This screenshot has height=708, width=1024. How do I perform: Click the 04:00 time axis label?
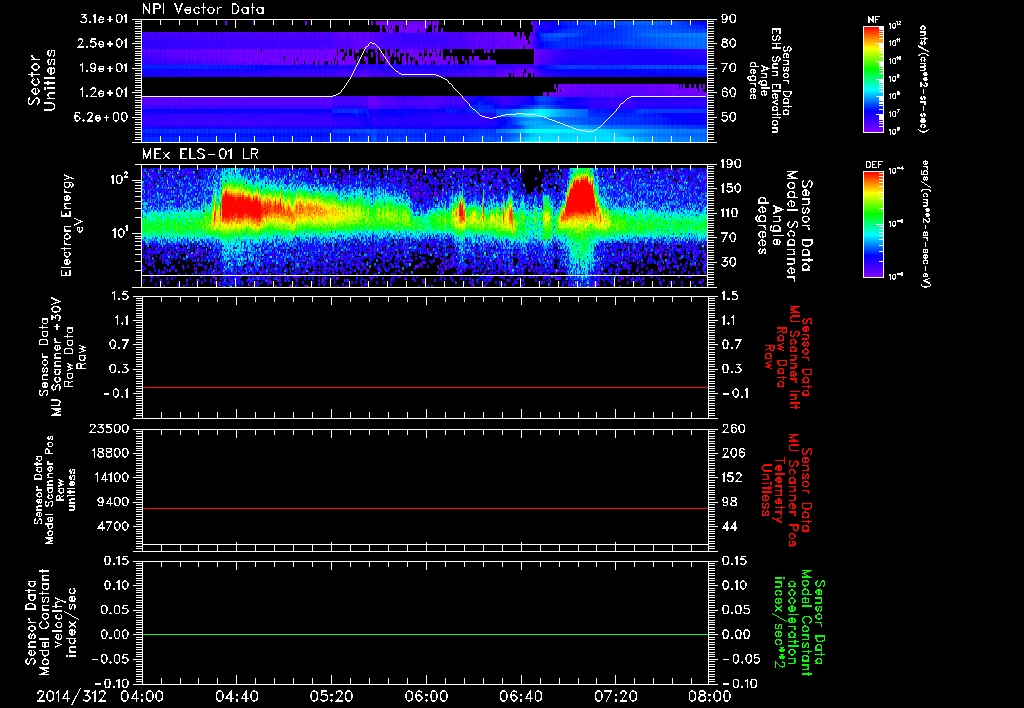(x=142, y=696)
